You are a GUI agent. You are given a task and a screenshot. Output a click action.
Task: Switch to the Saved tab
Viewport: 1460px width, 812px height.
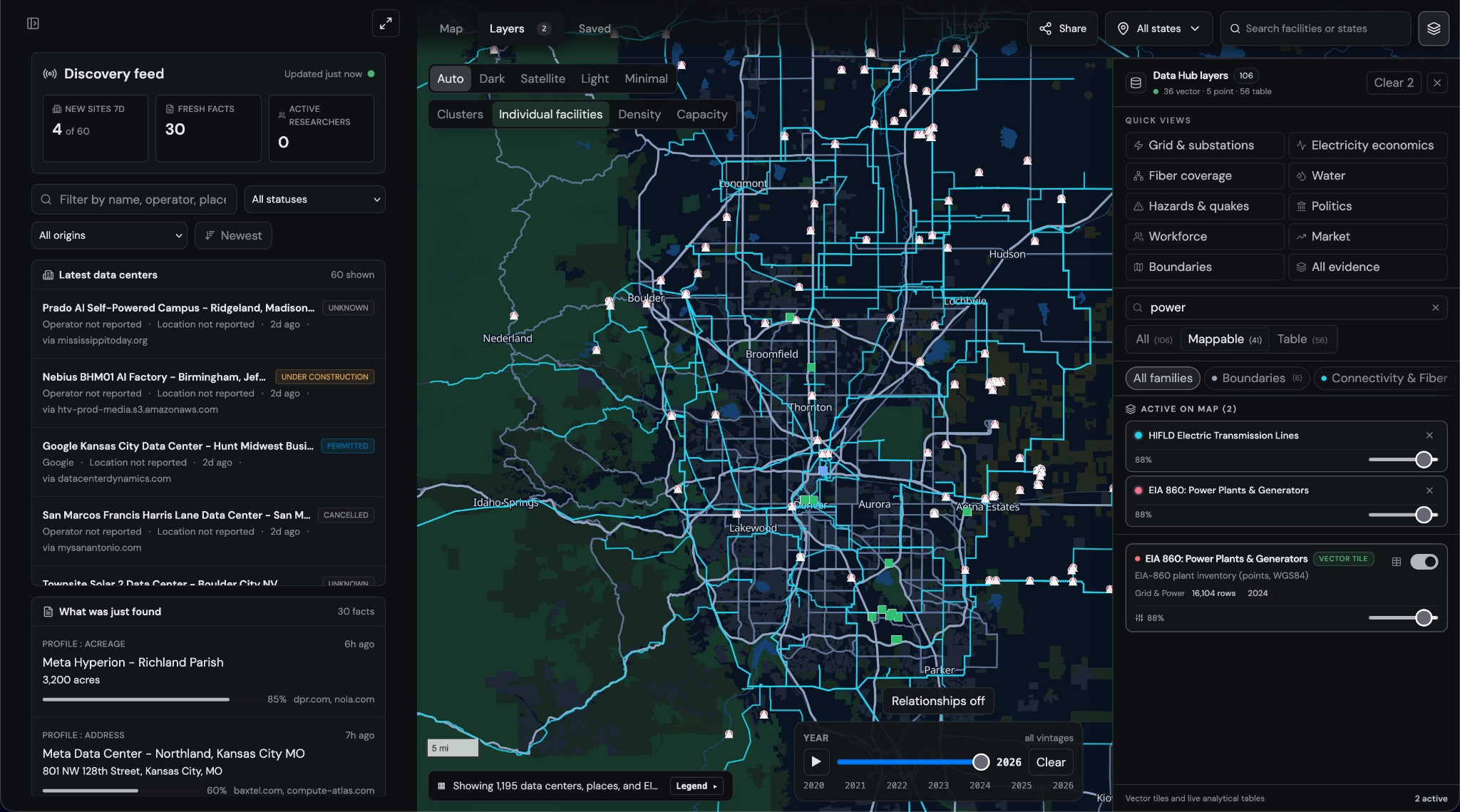coord(594,29)
